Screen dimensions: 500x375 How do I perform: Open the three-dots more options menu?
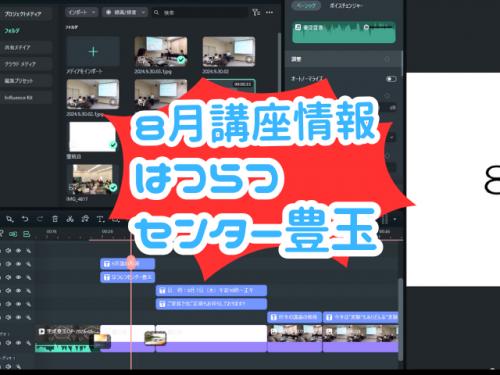pos(269,13)
